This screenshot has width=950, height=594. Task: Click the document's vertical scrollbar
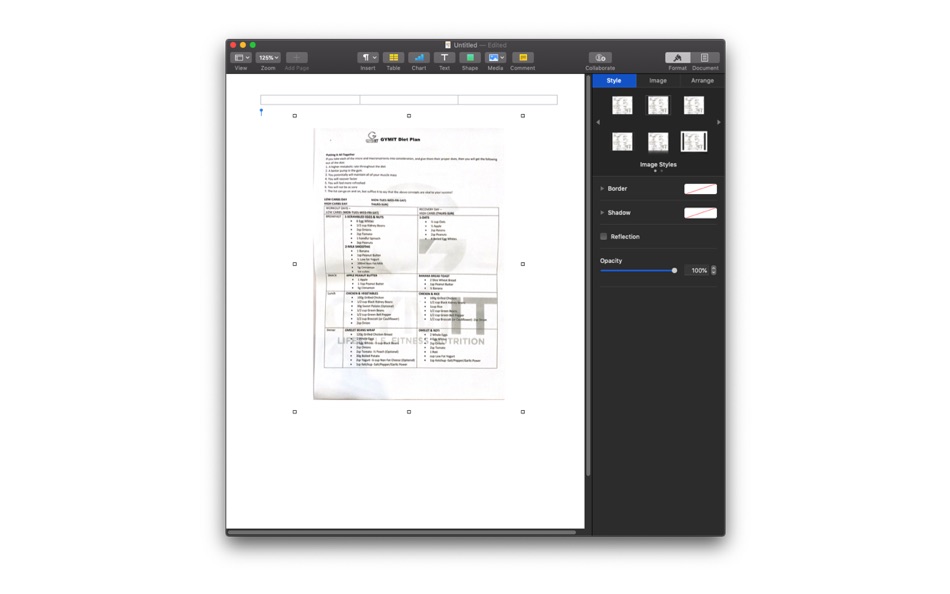click(588, 276)
